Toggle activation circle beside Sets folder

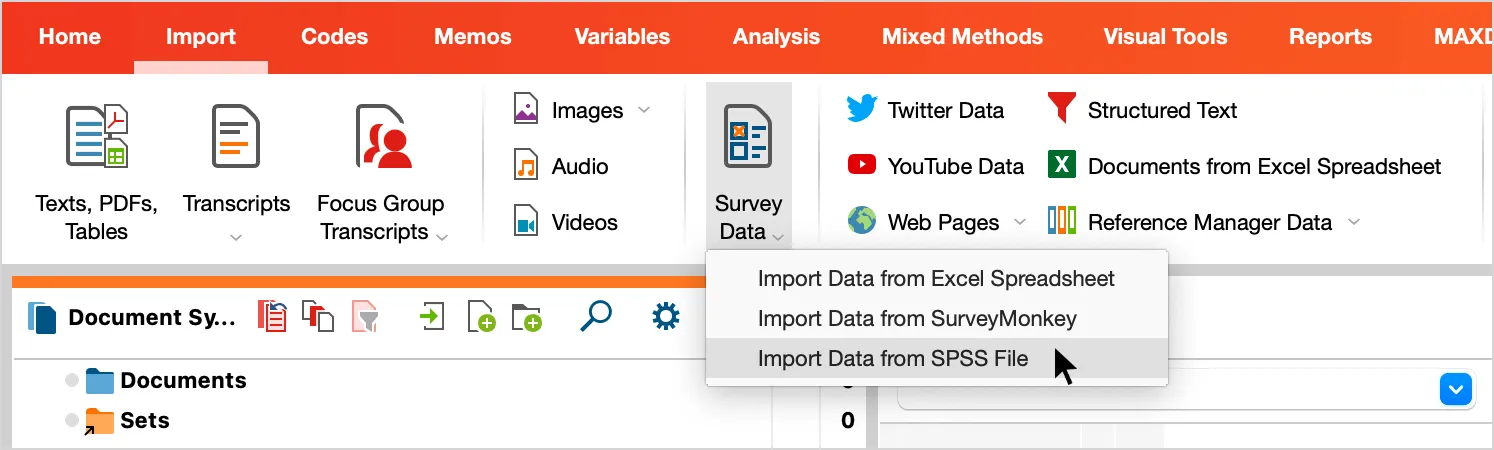tap(72, 421)
